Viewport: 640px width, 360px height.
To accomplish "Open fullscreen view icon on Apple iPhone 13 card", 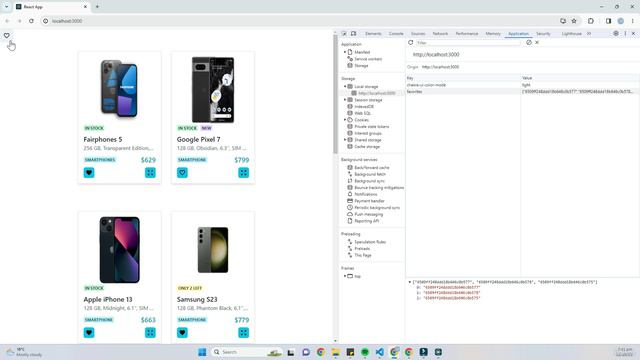I will (x=150, y=333).
